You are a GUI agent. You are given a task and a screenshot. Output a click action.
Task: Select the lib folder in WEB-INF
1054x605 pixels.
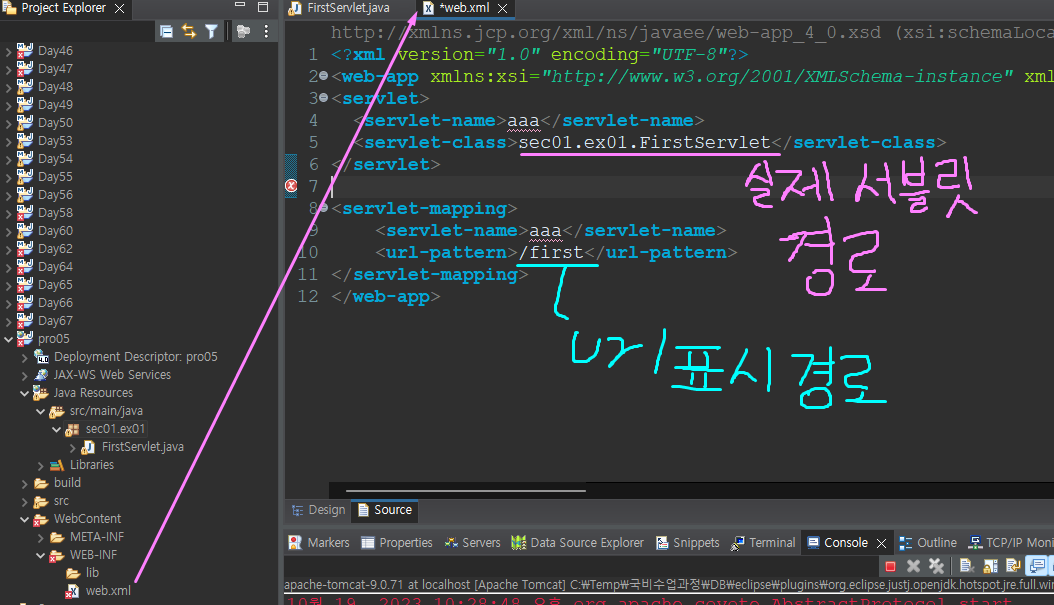[x=92, y=573]
